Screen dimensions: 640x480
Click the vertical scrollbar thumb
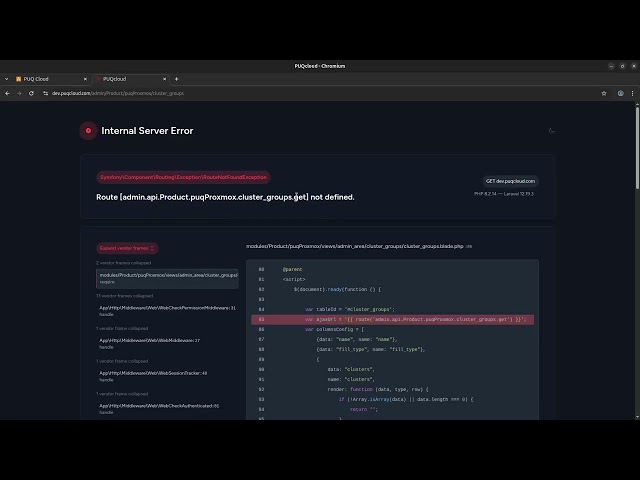(x=637, y=148)
